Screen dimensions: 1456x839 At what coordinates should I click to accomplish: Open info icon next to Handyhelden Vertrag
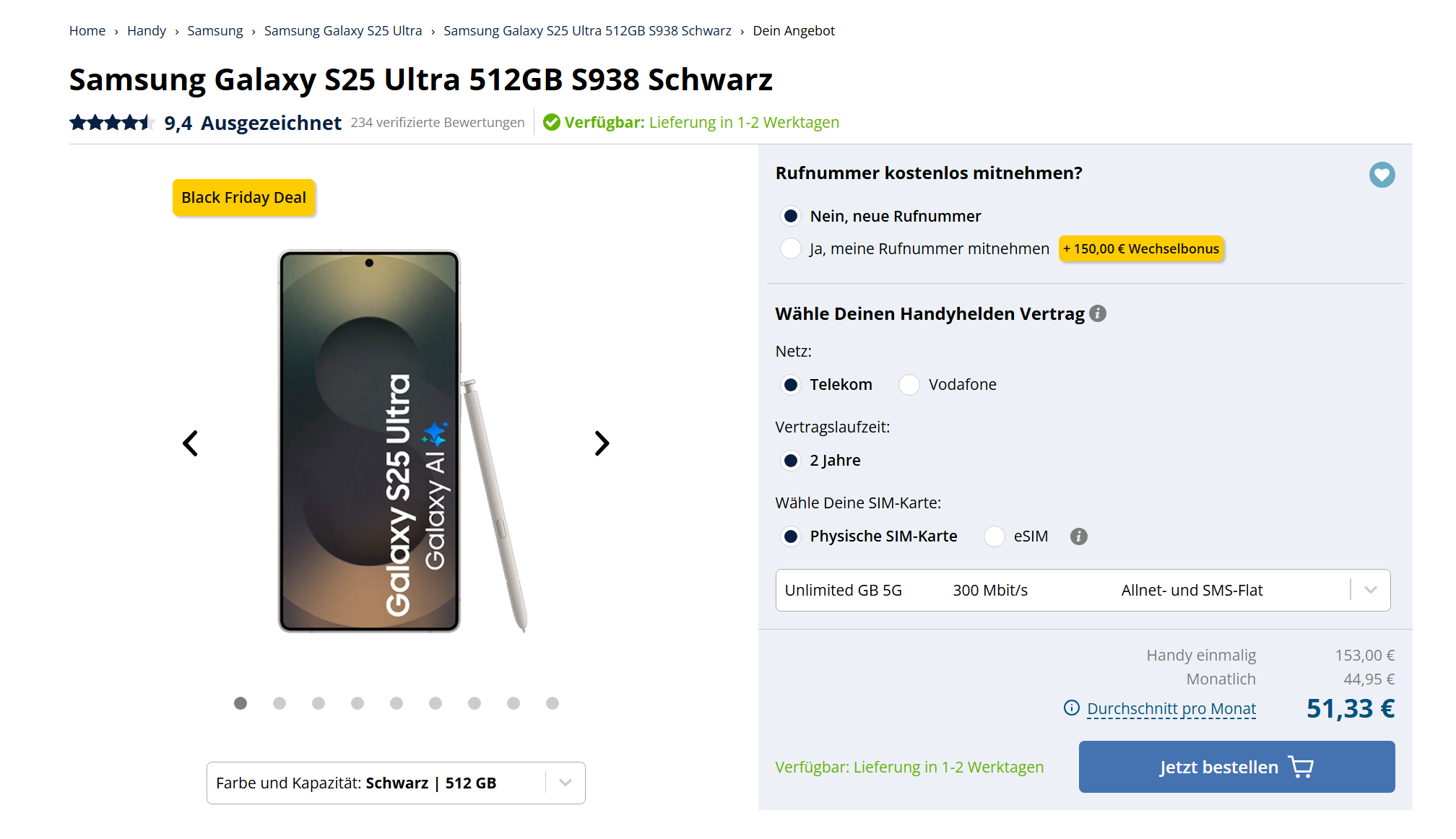pos(1098,313)
